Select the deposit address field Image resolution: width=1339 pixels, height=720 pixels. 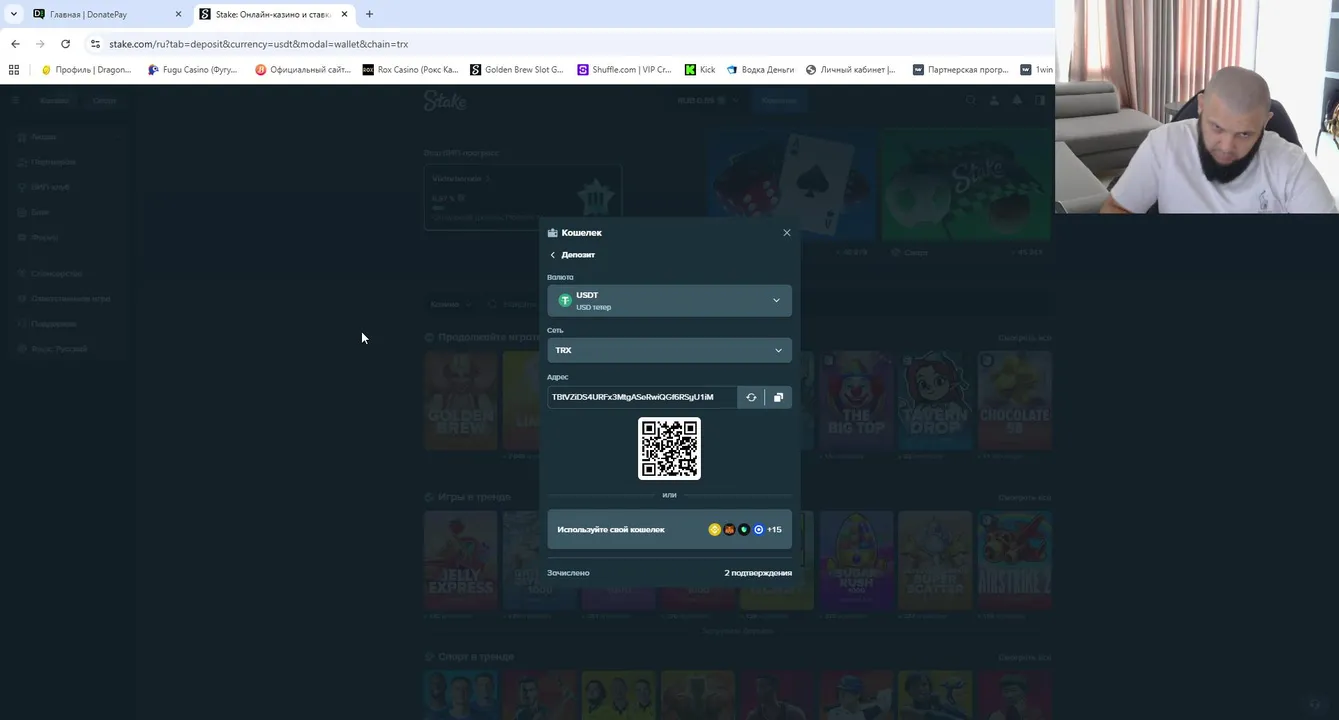(642, 397)
